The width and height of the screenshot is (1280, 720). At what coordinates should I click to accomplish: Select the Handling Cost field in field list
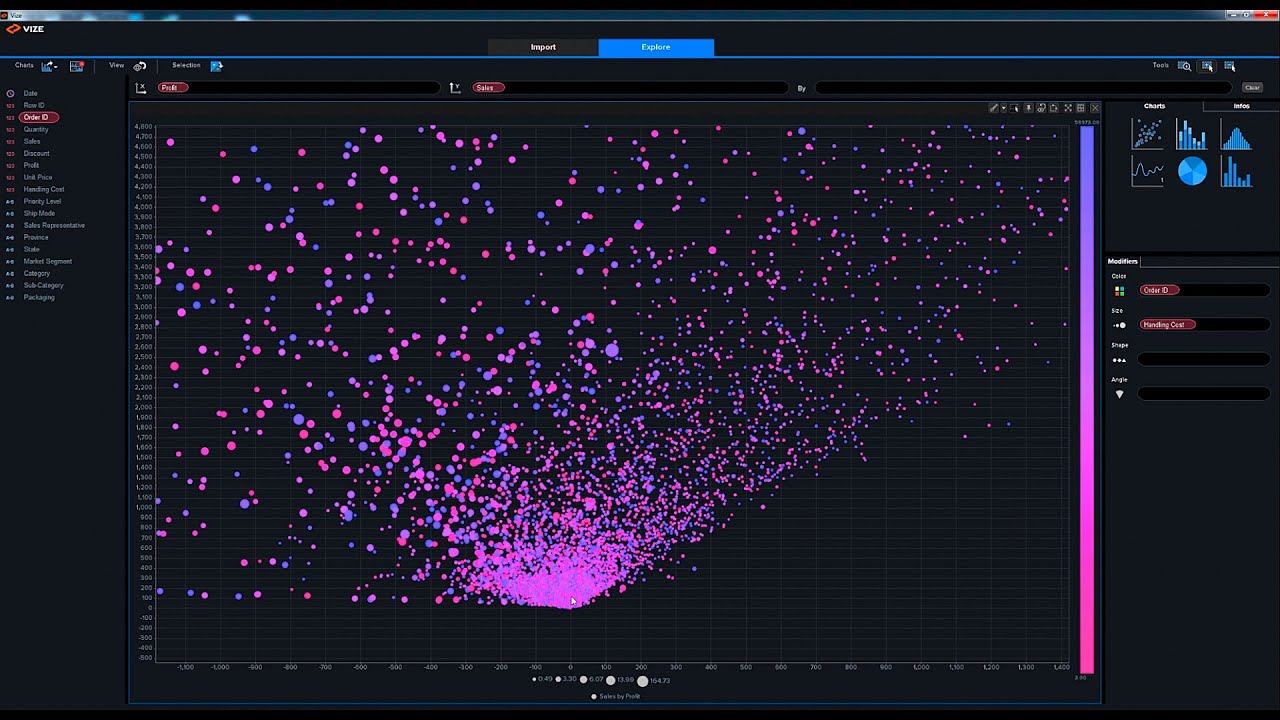click(43, 190)
